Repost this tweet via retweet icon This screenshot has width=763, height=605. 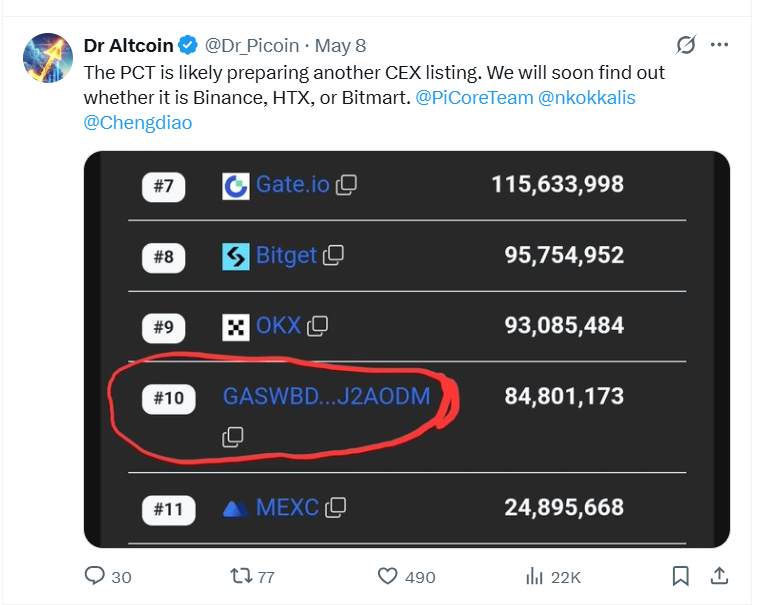(241, 576)
